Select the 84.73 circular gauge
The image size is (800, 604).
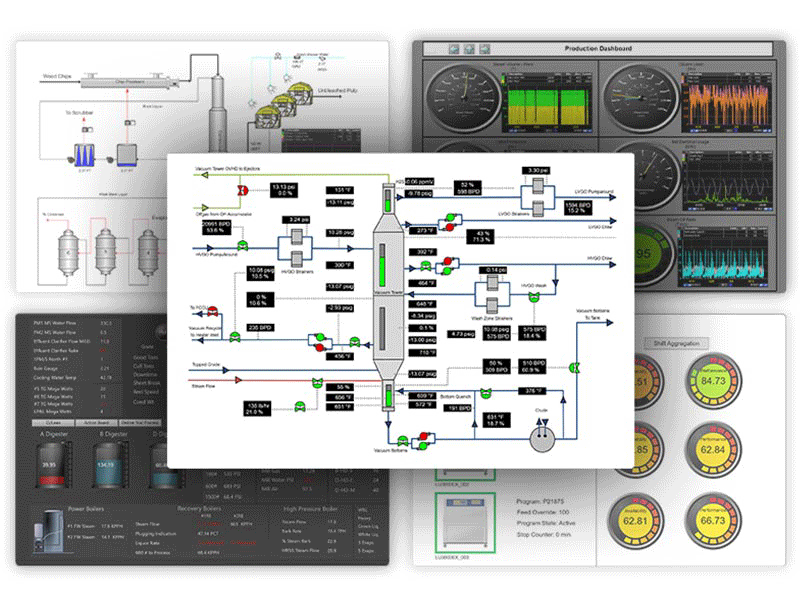click(x=713, y=380)
